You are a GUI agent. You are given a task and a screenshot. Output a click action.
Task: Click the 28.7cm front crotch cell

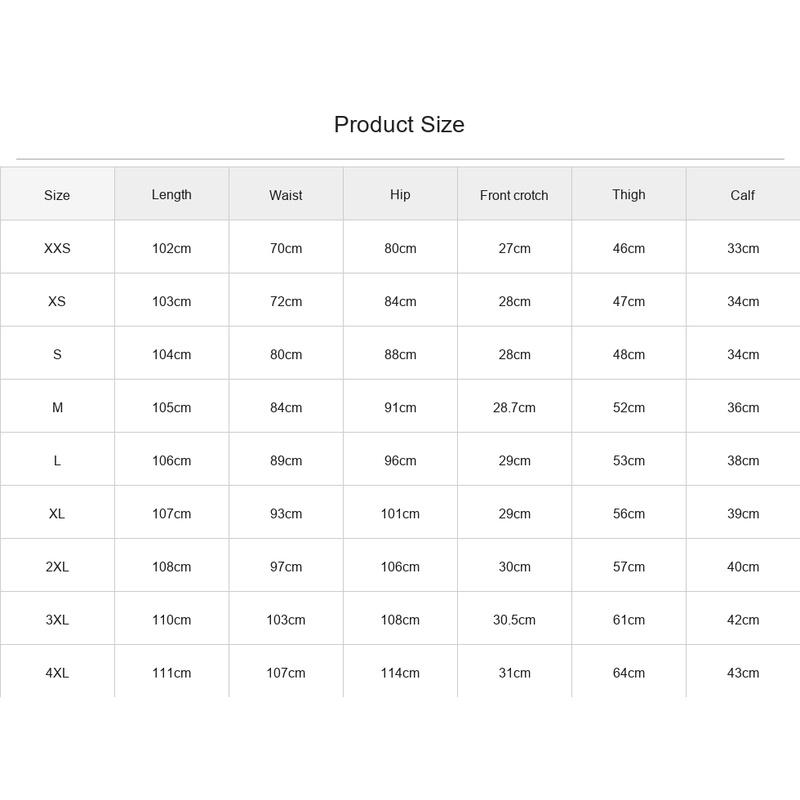514,407
